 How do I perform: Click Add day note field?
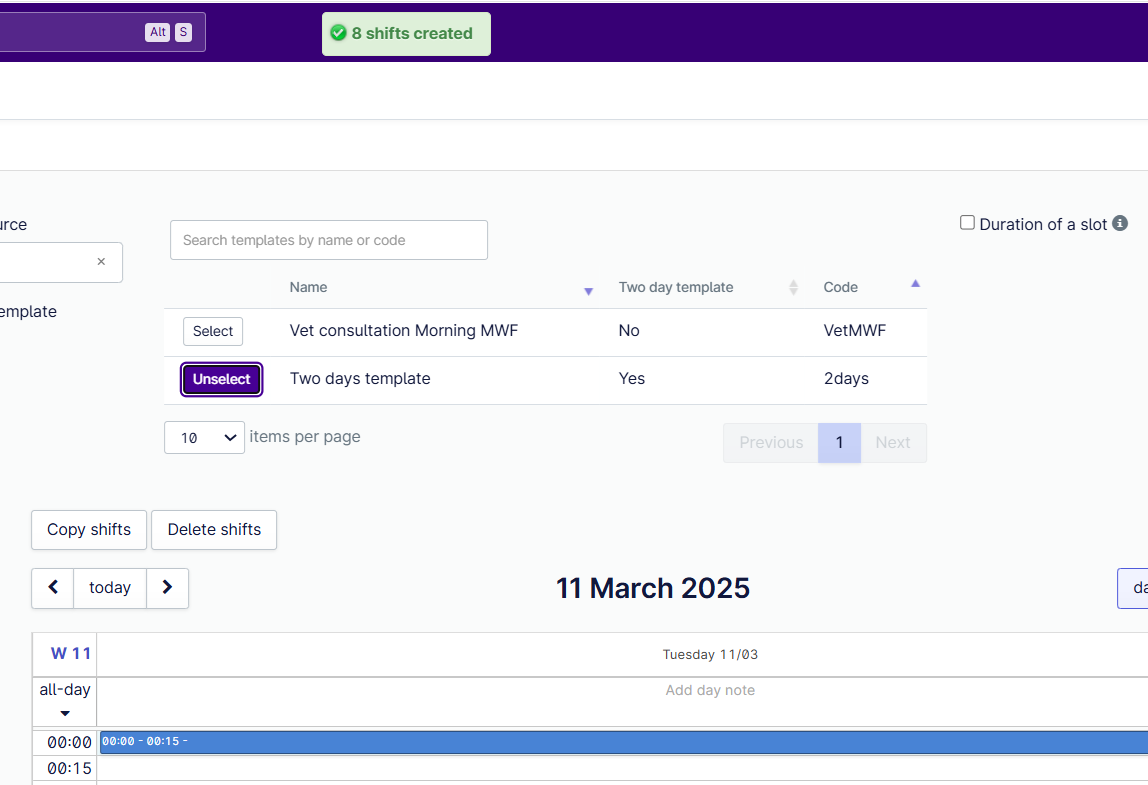pos(709,690)
